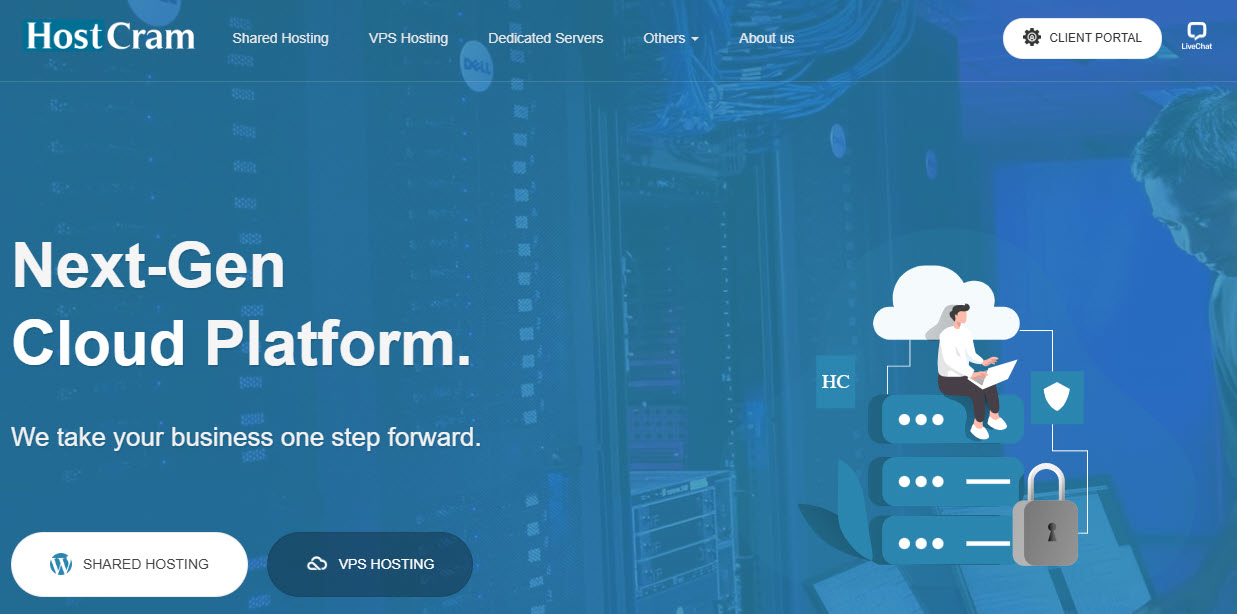Select Shared Hosting in the navigation bar
This screenshot has height=614, width=1237.
(x=280, y=38)
